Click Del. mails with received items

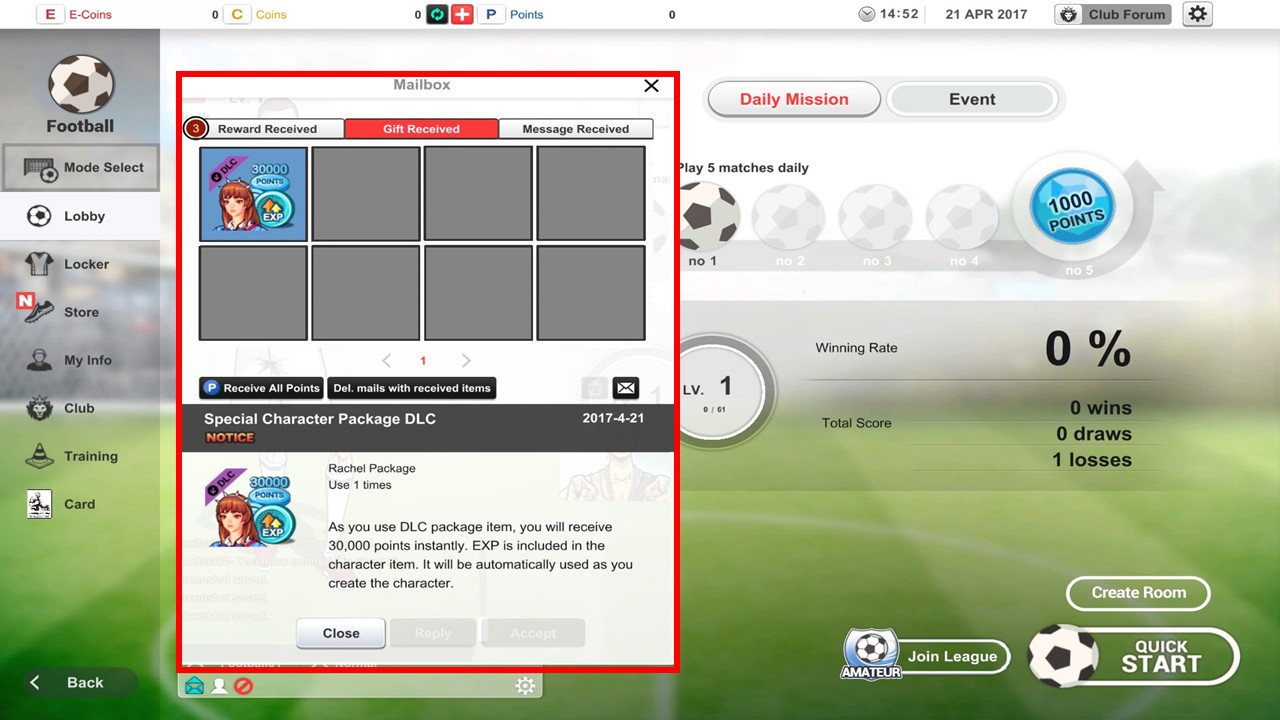[x=412, y=388]
